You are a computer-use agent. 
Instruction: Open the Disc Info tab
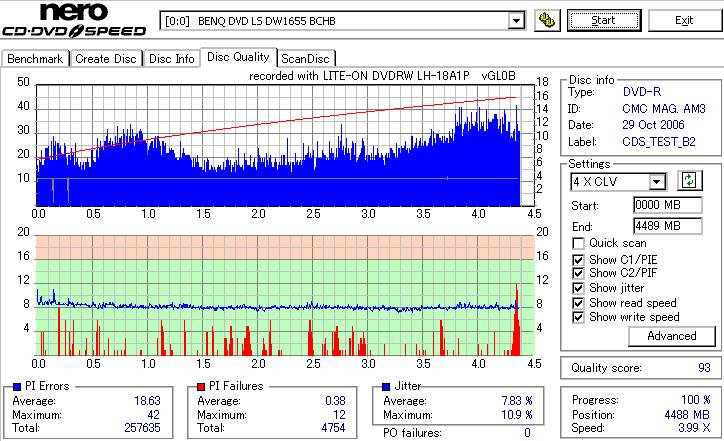point(171,59)
